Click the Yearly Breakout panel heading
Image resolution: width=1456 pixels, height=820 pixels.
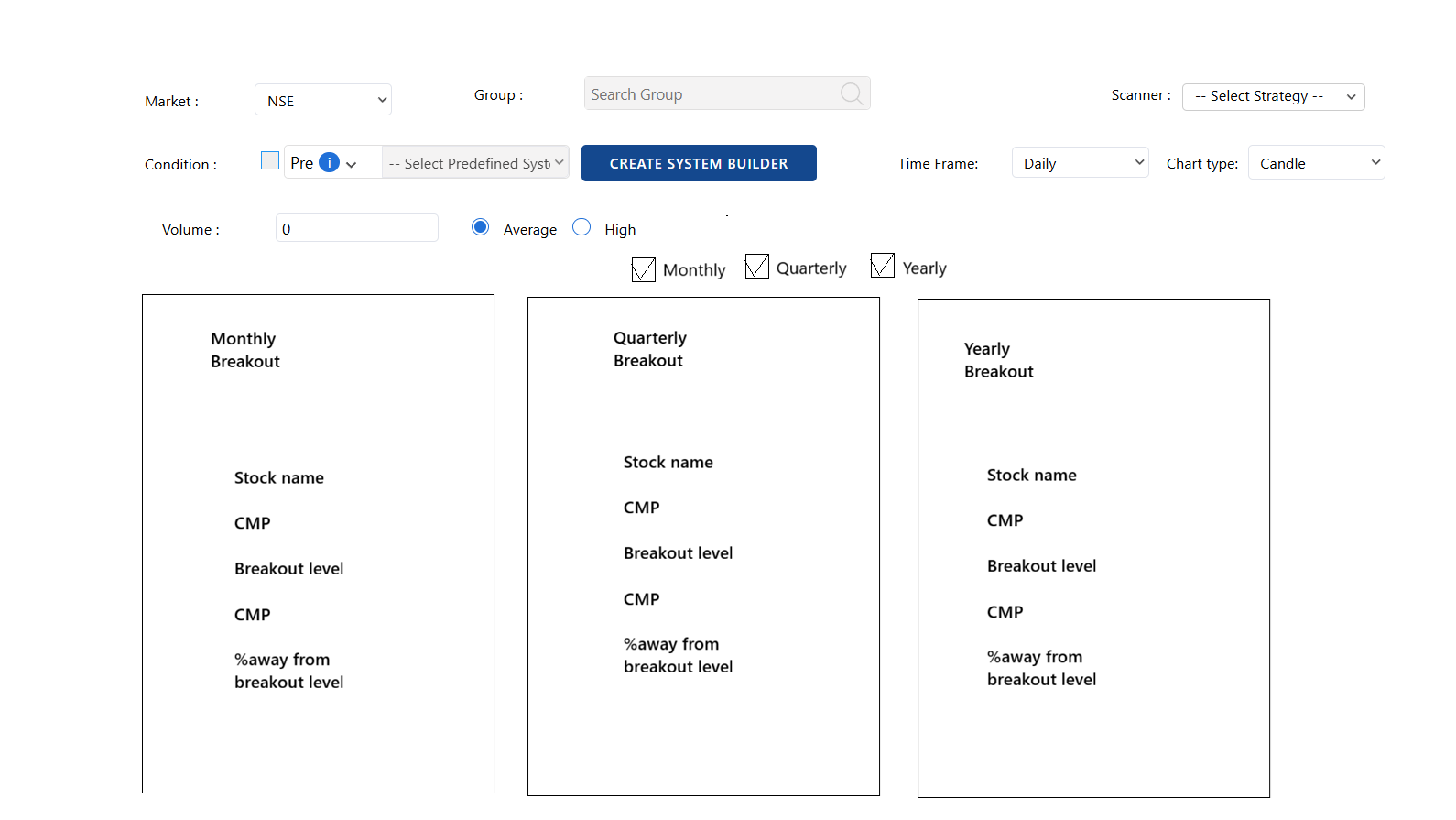[999, 360]
